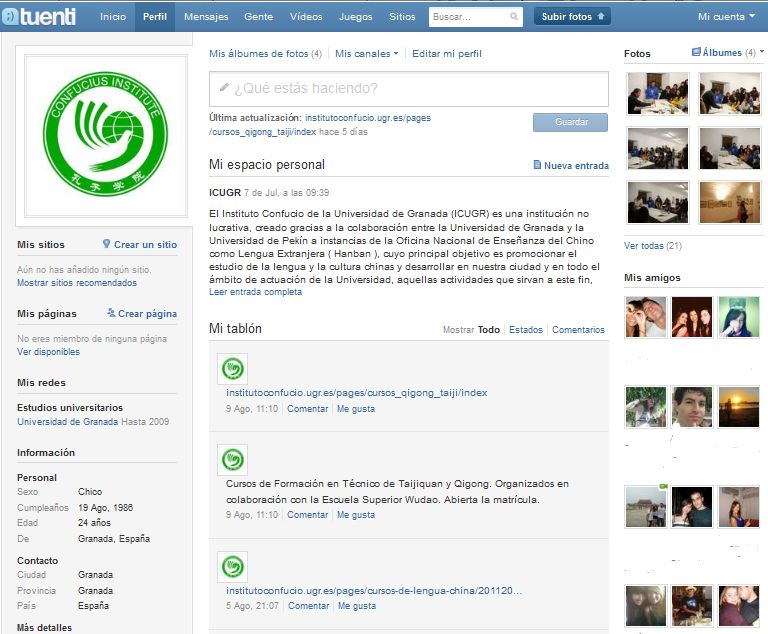The width and height of the screenshot is (768, 634).
Task: Click the Crear un sitio pin icon
Action: point(106,244)
